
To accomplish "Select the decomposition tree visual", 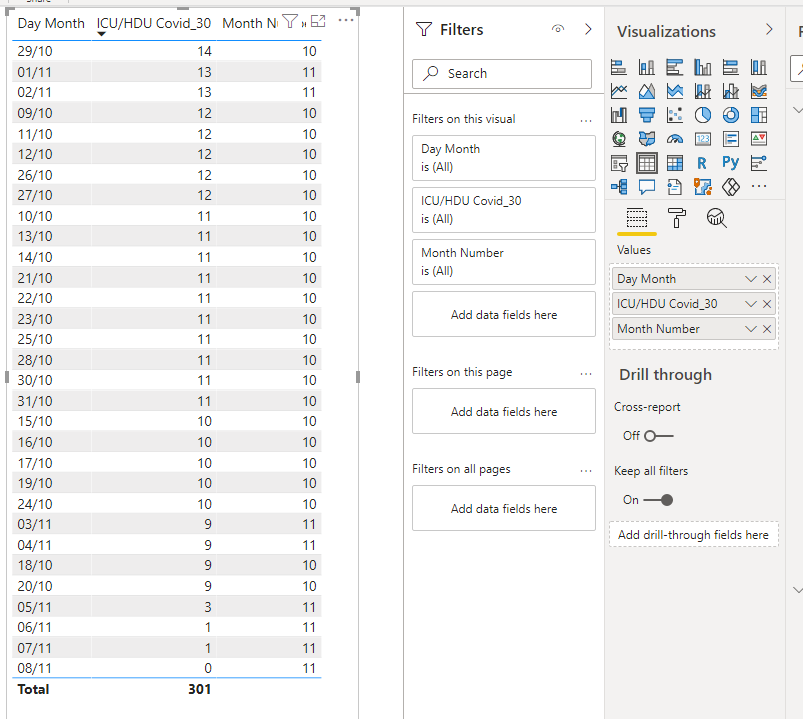I will coord(619,187).
